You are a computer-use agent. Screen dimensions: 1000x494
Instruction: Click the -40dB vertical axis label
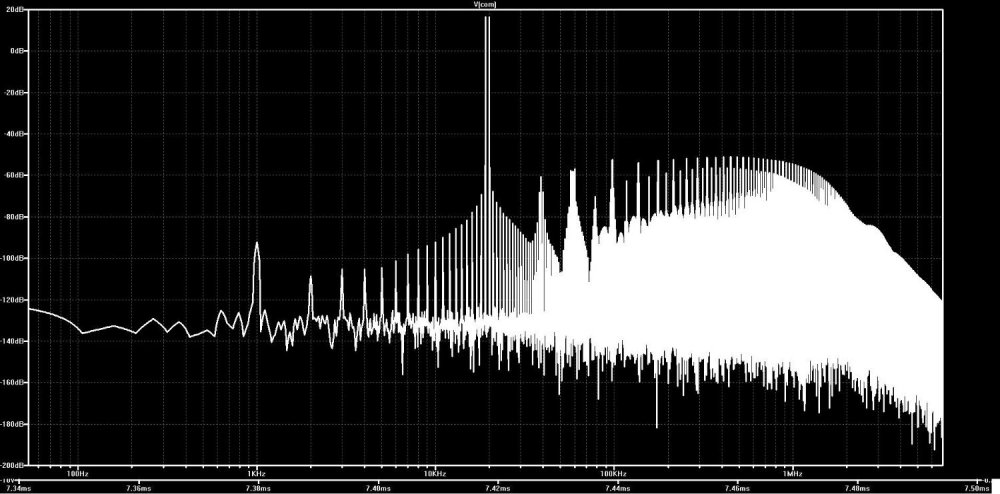[16, 134]
